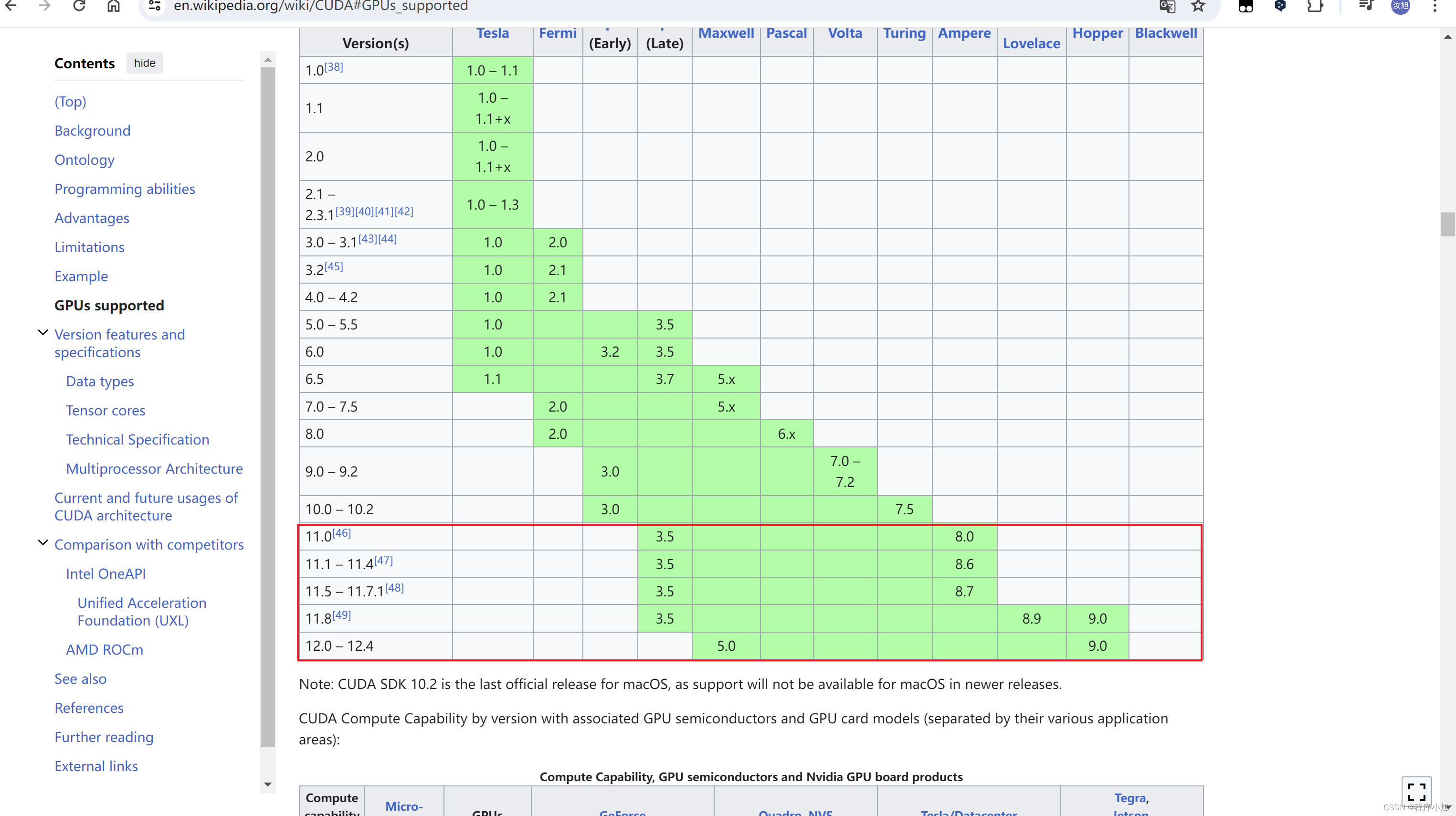Toggle fullscreen width button at bottom right
Viewport: 1456px width, 816px height.
coord(1416,791)
